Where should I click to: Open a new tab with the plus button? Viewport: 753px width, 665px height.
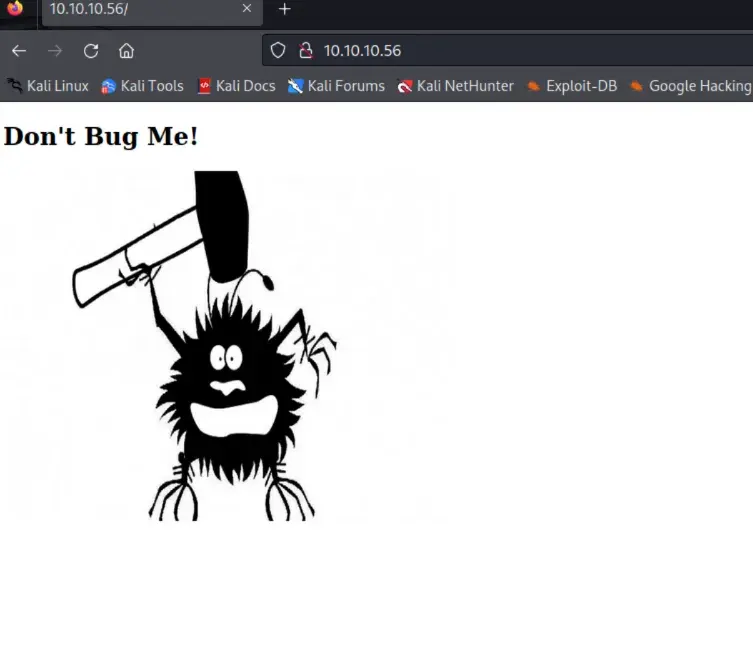click(284, 9)
